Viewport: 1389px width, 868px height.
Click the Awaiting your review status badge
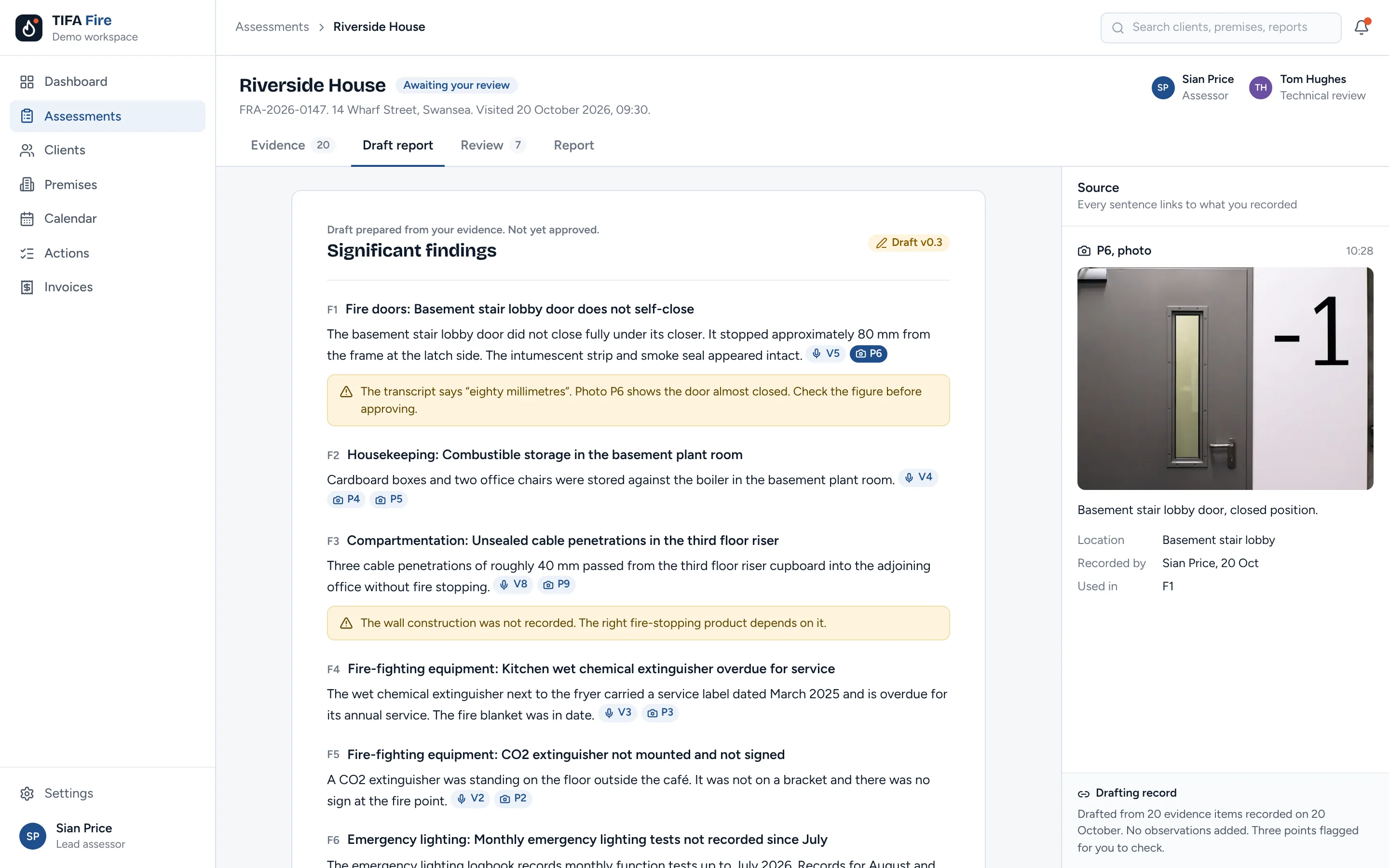[456, 85]
